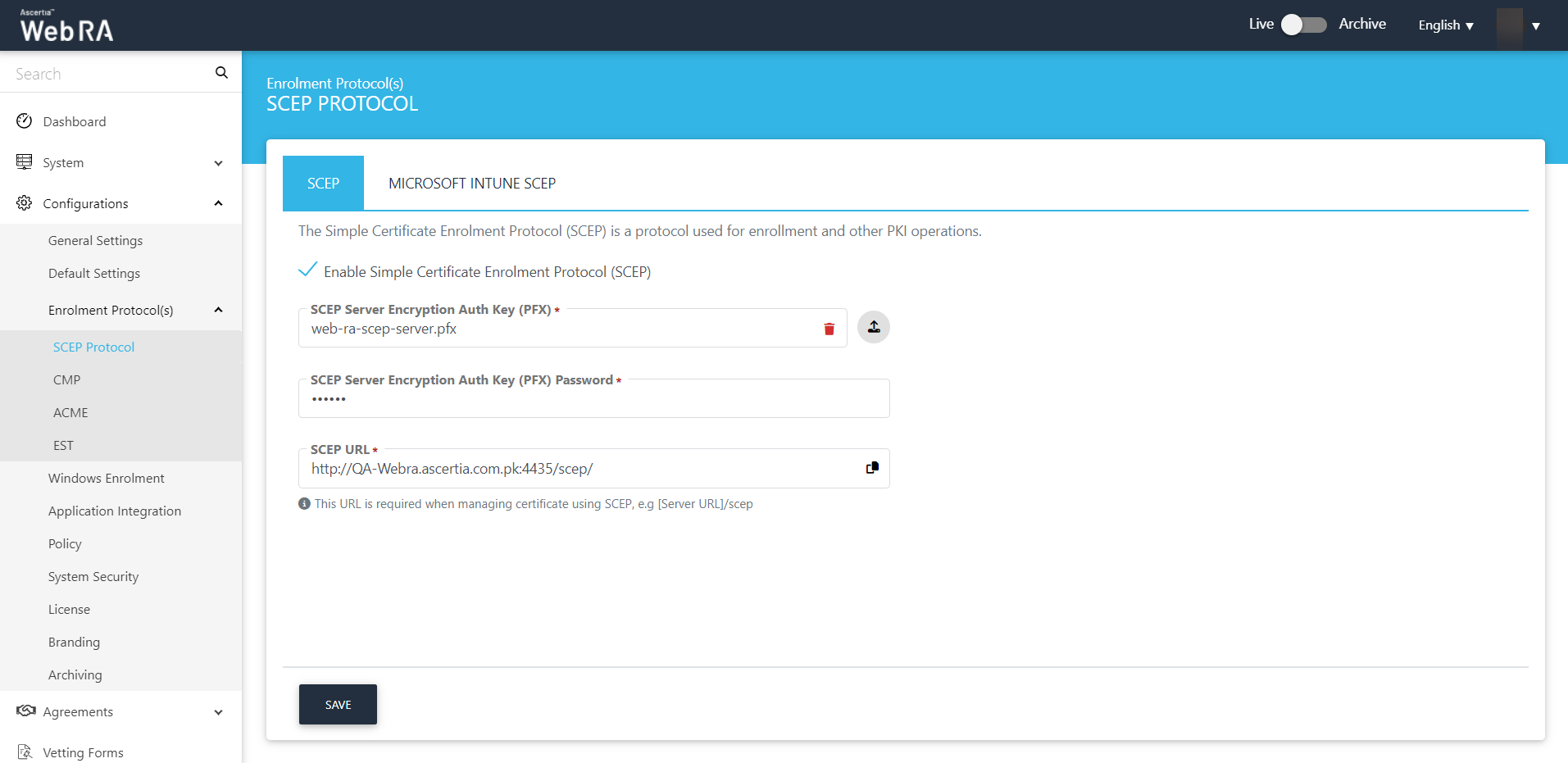1568x763 pixels.
Task: Open Archiving settings
Action: click(x=75, y=674)
